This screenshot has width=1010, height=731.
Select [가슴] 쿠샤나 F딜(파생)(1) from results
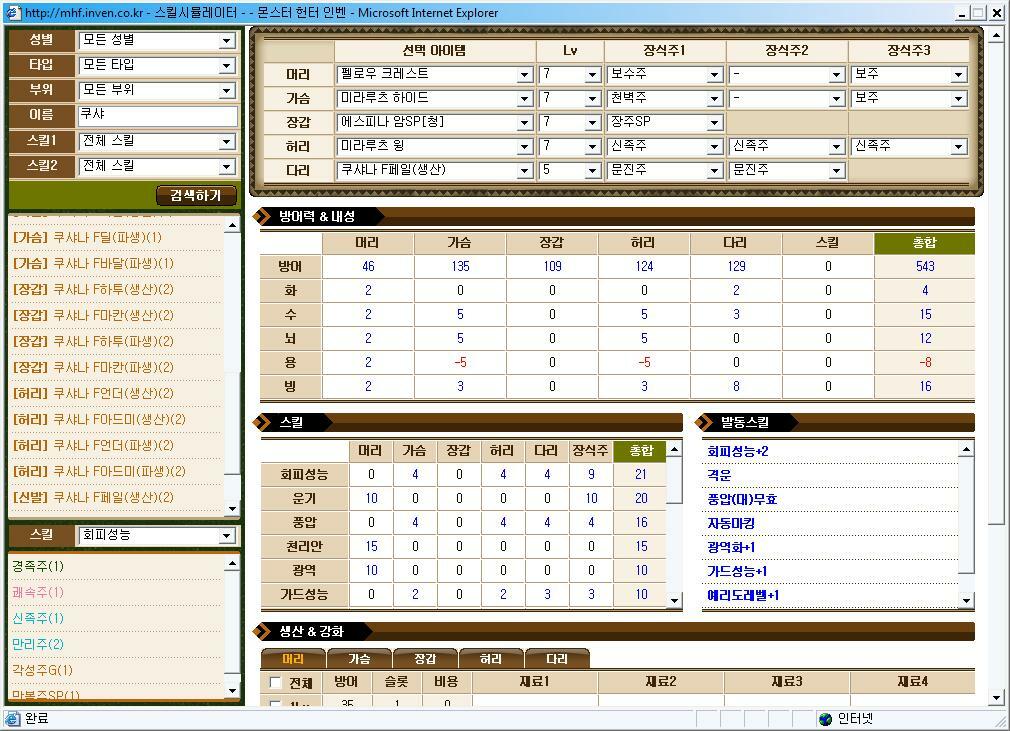[110, 237]
